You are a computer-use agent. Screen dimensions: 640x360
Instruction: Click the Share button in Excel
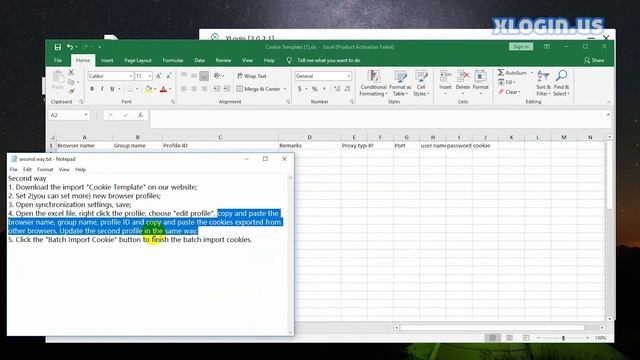point(594,60)
